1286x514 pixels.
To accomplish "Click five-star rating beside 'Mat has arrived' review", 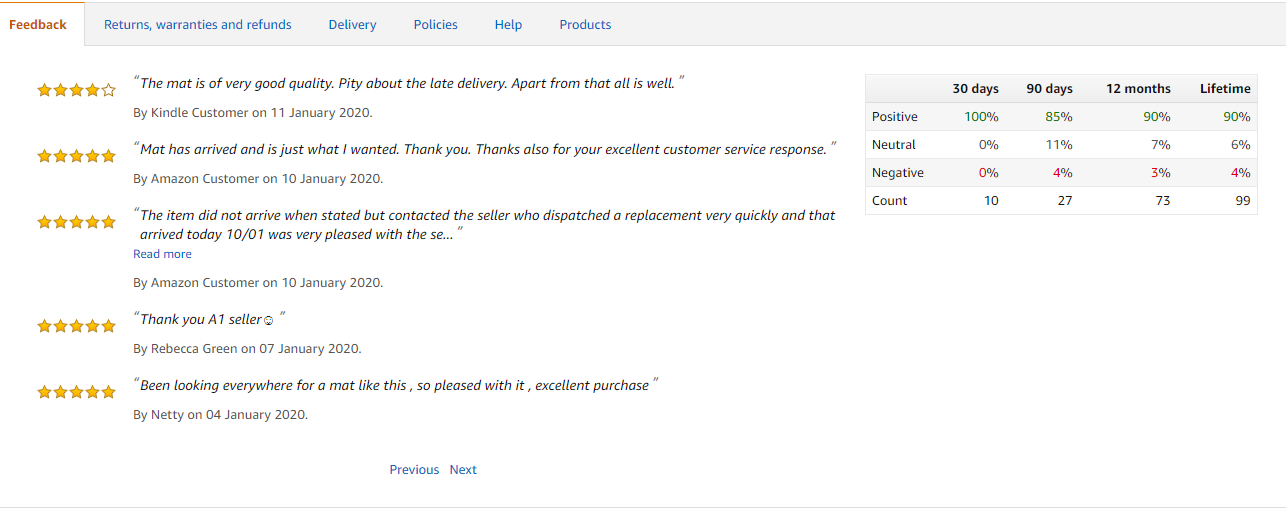I will point(77,156).
